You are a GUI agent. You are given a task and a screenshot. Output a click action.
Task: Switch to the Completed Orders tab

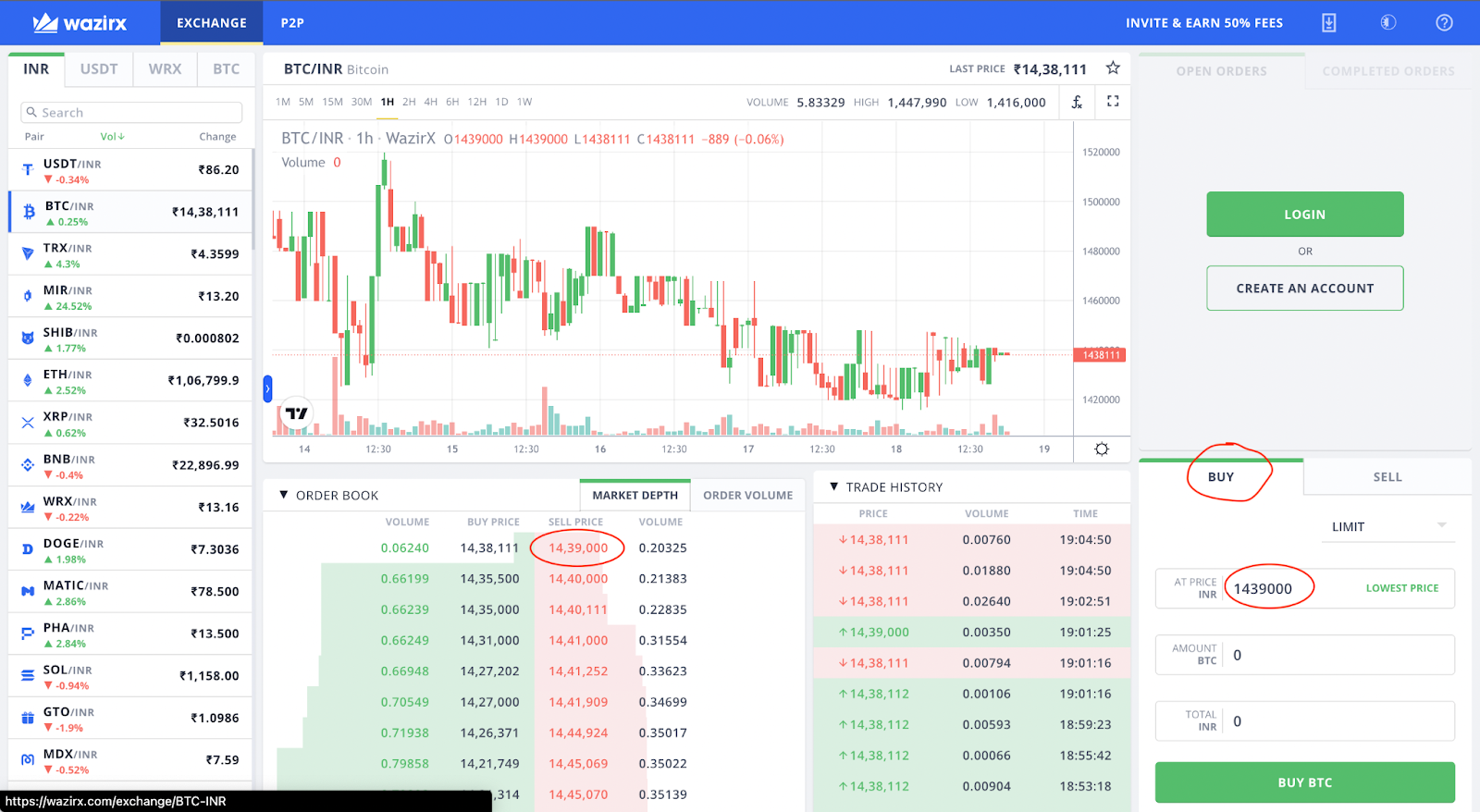1388,71
